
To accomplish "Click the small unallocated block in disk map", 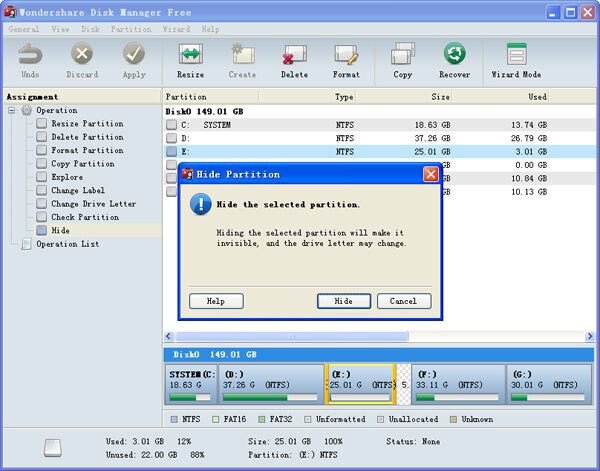I will pyautogui.click(x=404, y=384).
